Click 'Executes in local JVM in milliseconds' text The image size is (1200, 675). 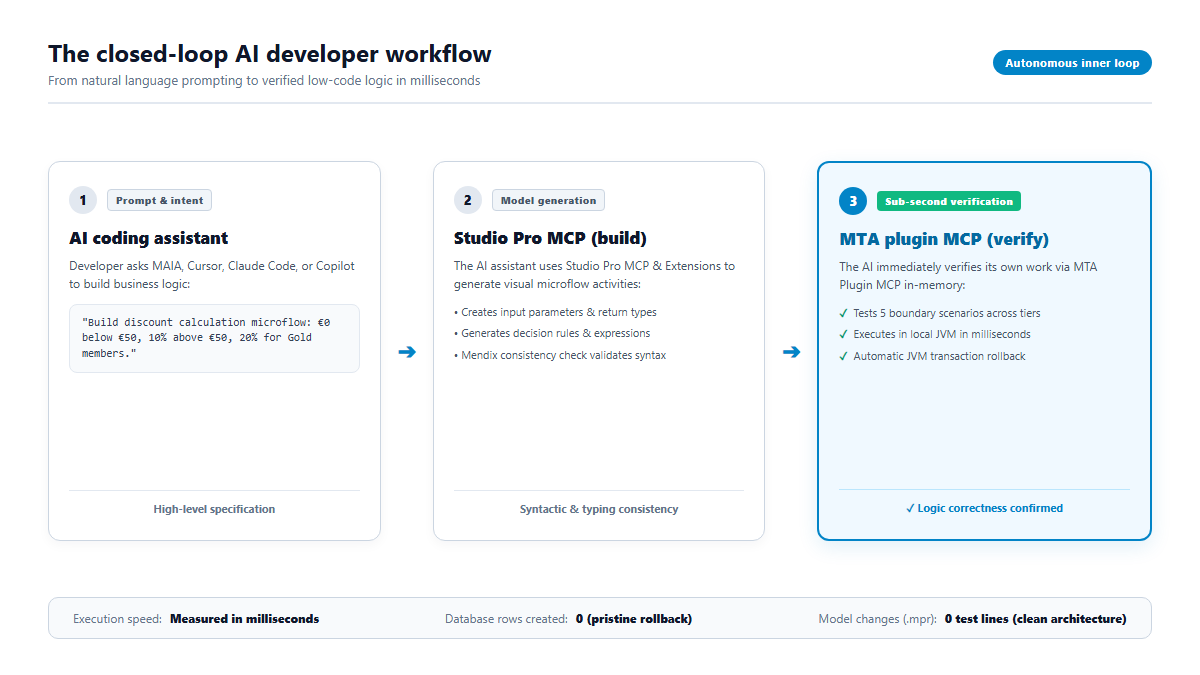click(x=942, y=334)
